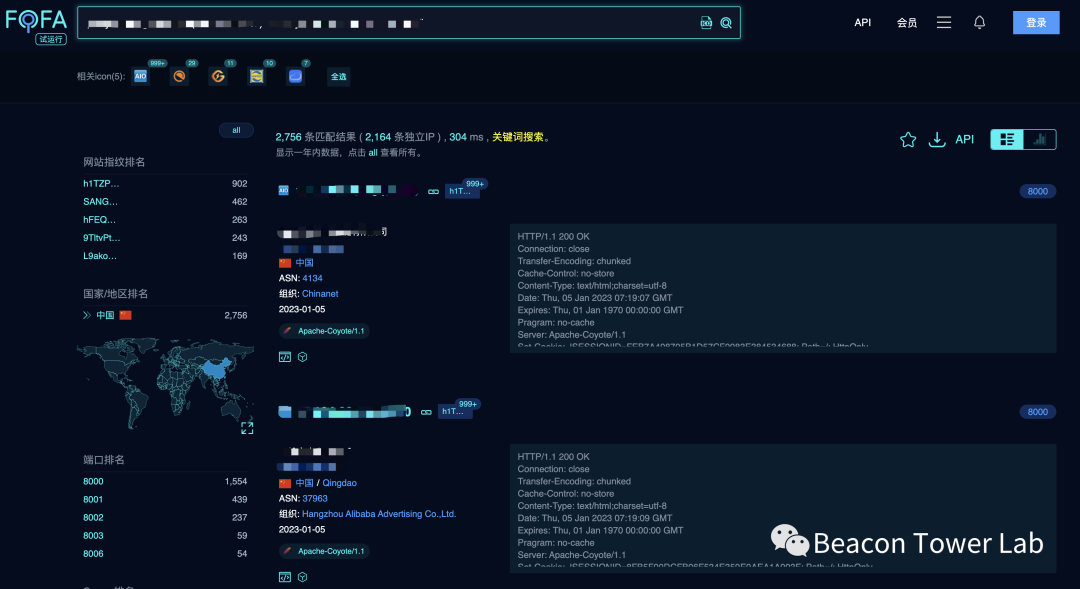Click the 'all' link to view all data
The image size is (1080, 589).
coord(373,153)
